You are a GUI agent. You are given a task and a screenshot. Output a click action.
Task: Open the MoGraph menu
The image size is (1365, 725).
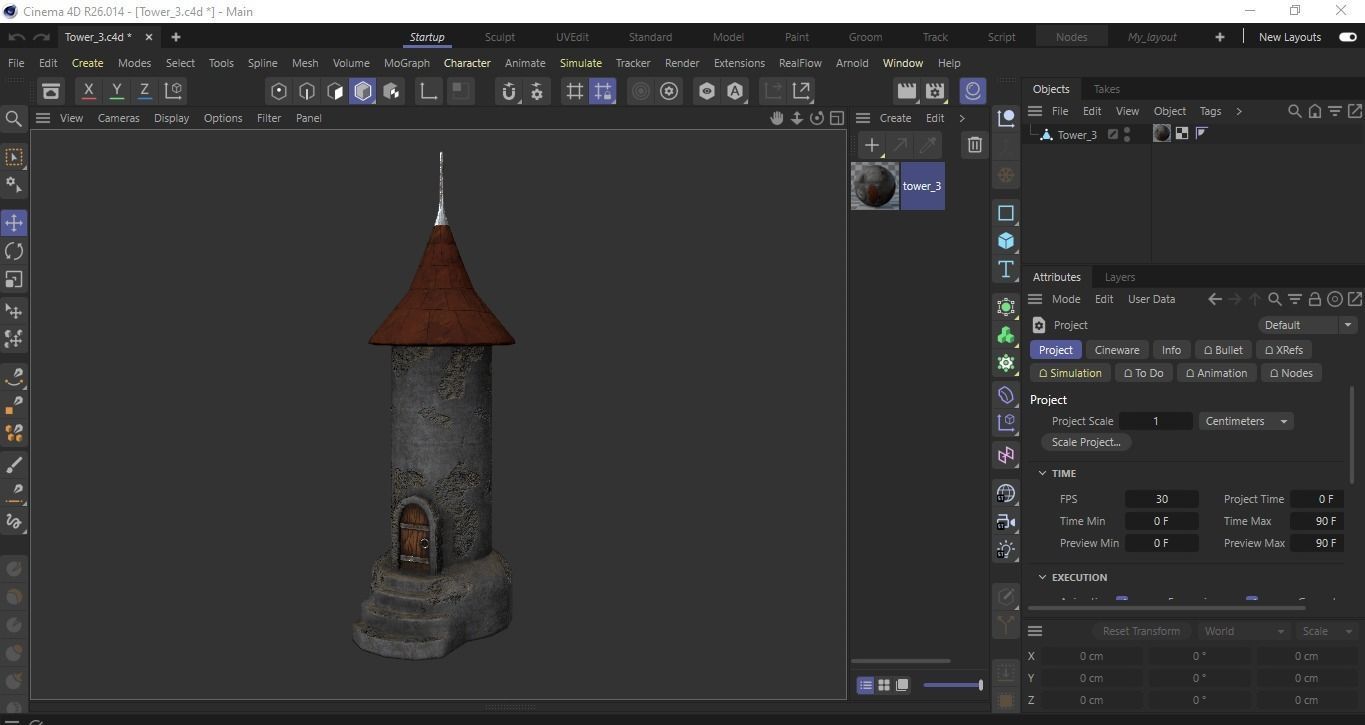coord(406,63)
